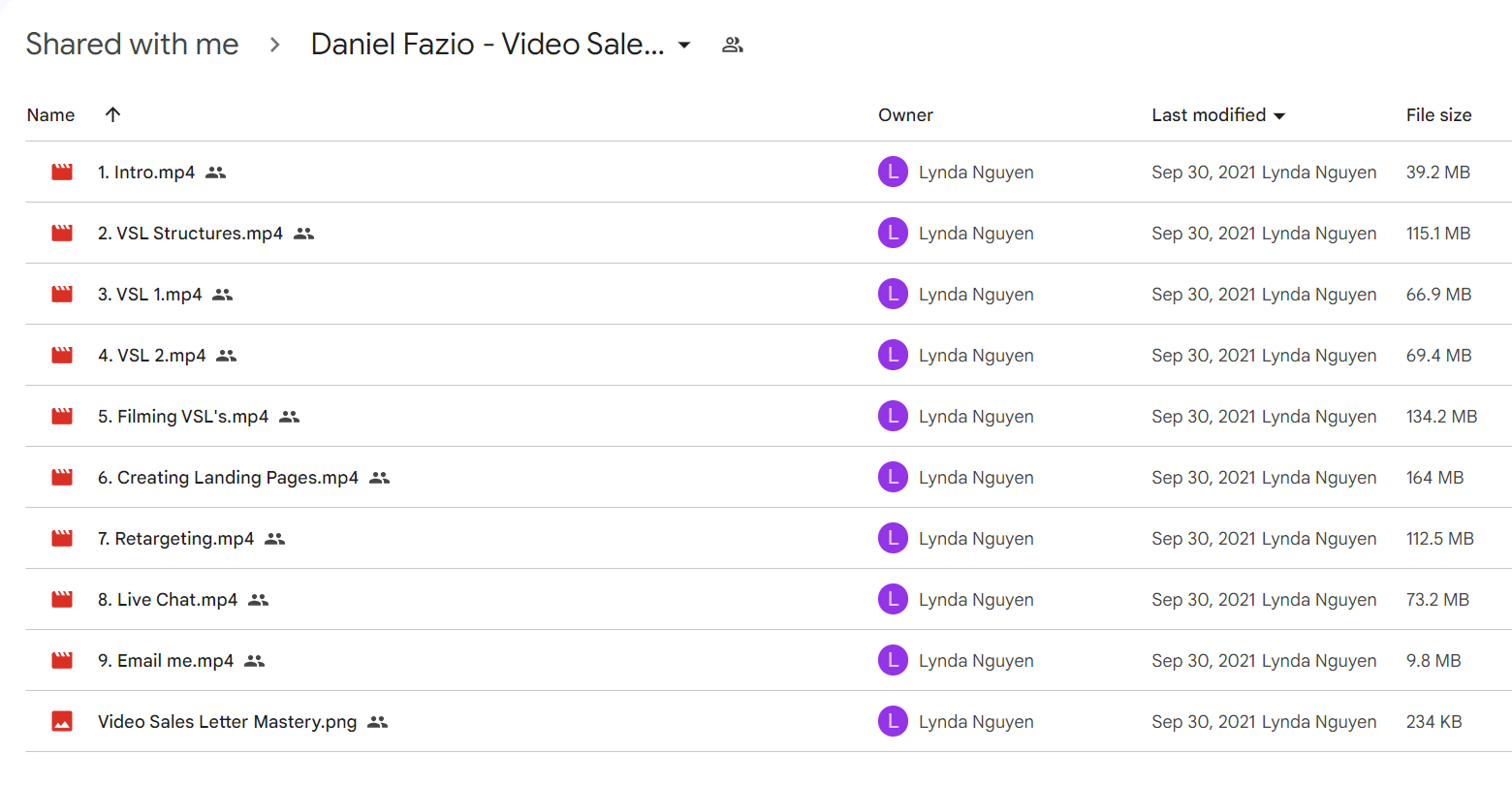Click shared icon next to 9. Email me.mp4

(255, 661)
